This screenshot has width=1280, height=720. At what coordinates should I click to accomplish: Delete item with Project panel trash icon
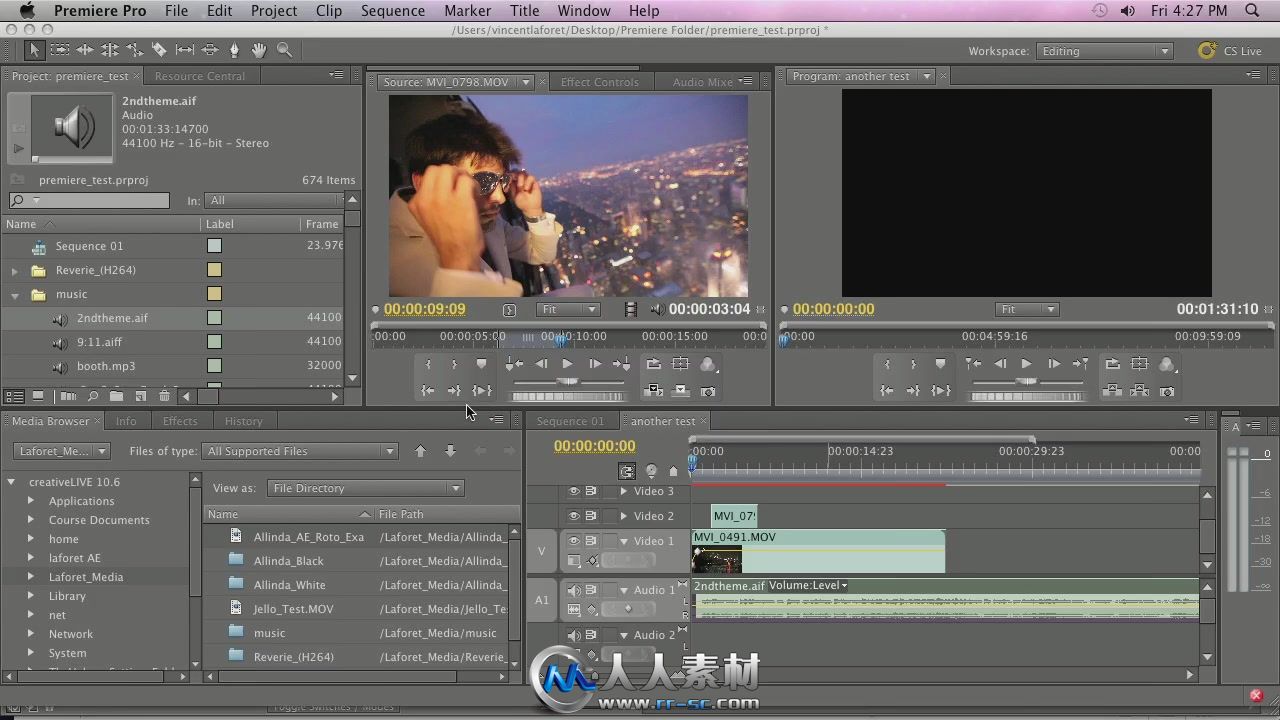point(164,397)
